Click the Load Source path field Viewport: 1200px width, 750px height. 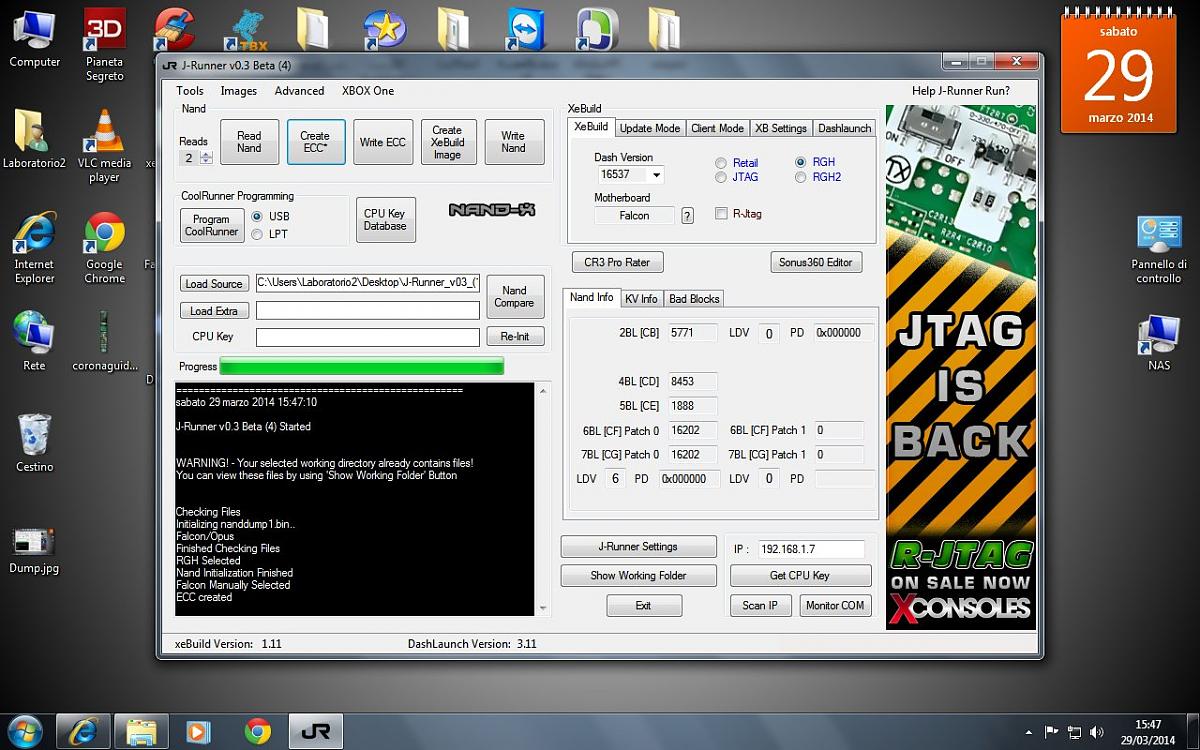click(368, 283)
